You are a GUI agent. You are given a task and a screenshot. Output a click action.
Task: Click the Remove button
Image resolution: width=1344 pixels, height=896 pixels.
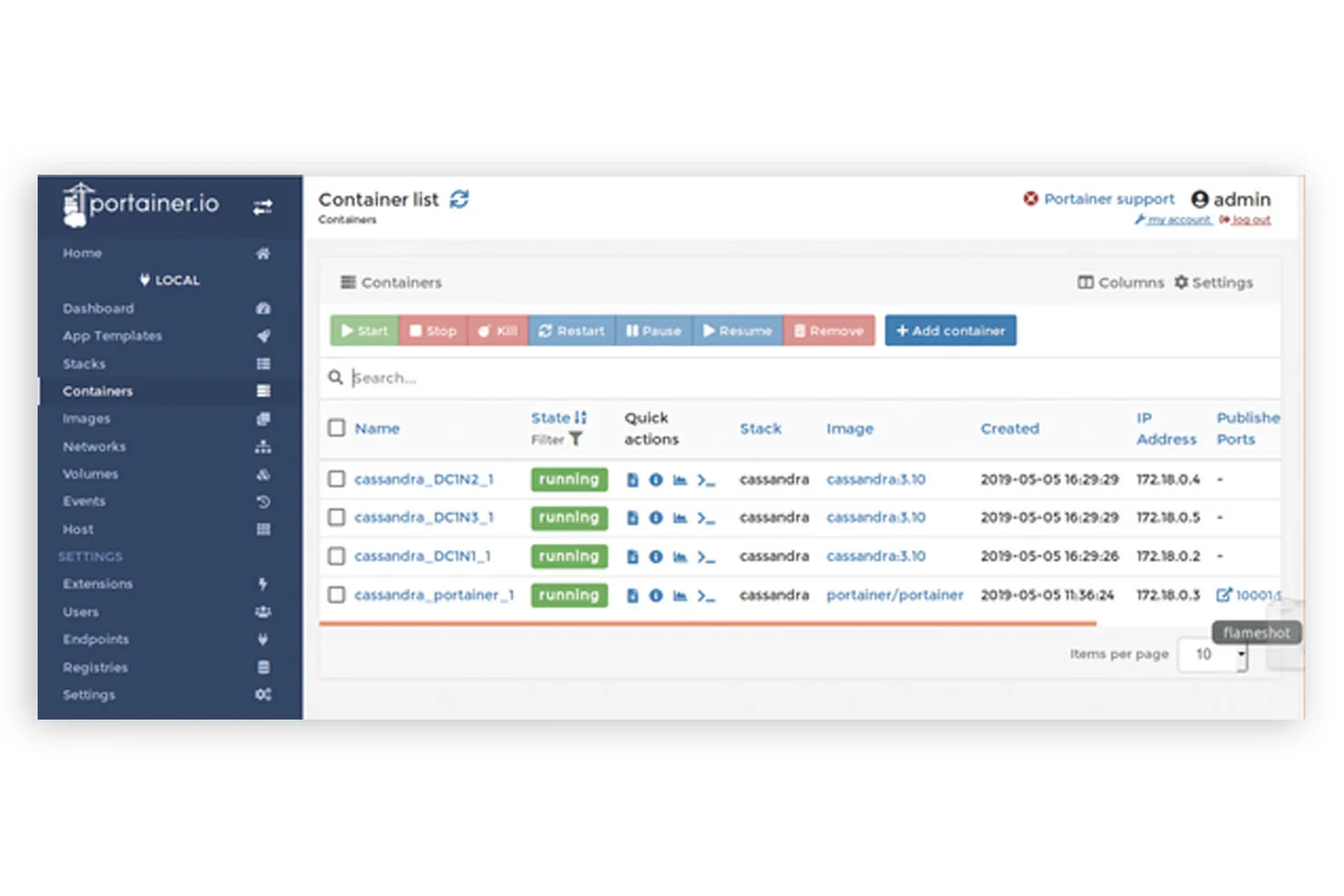pos(829,330)
